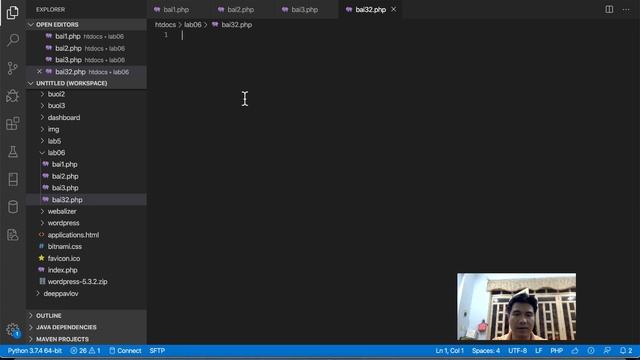Screen dimensions: 640x360
Task: Change language mode via PHP
Action: pyautogui.click(x=556, y=351)
